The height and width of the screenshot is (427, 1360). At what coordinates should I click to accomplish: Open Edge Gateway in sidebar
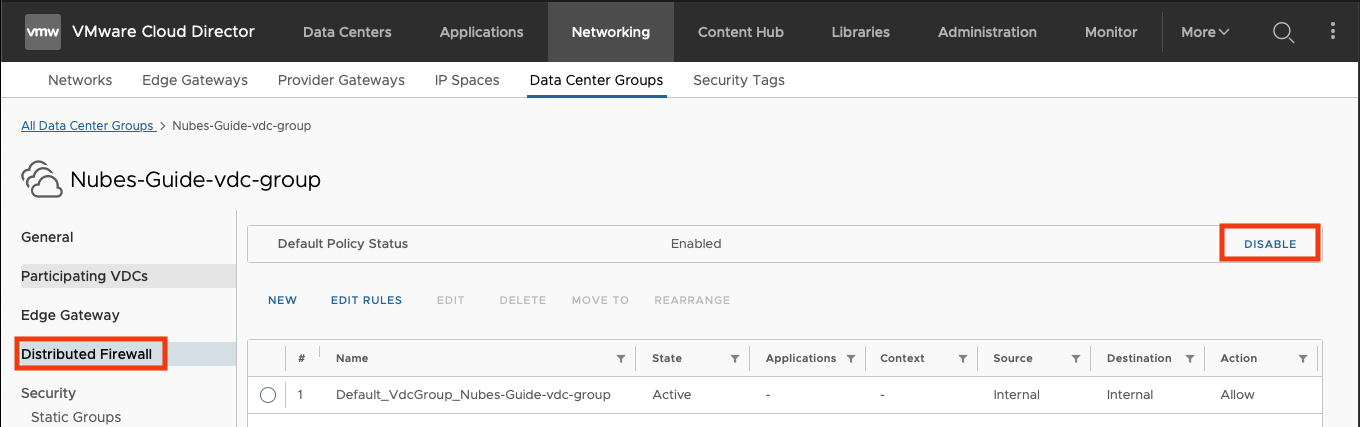tap(70, 315)
